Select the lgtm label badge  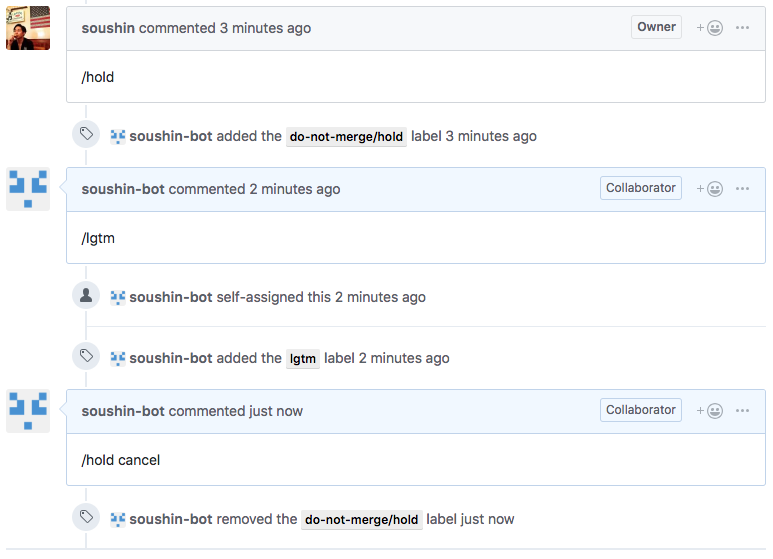point(303,358)
